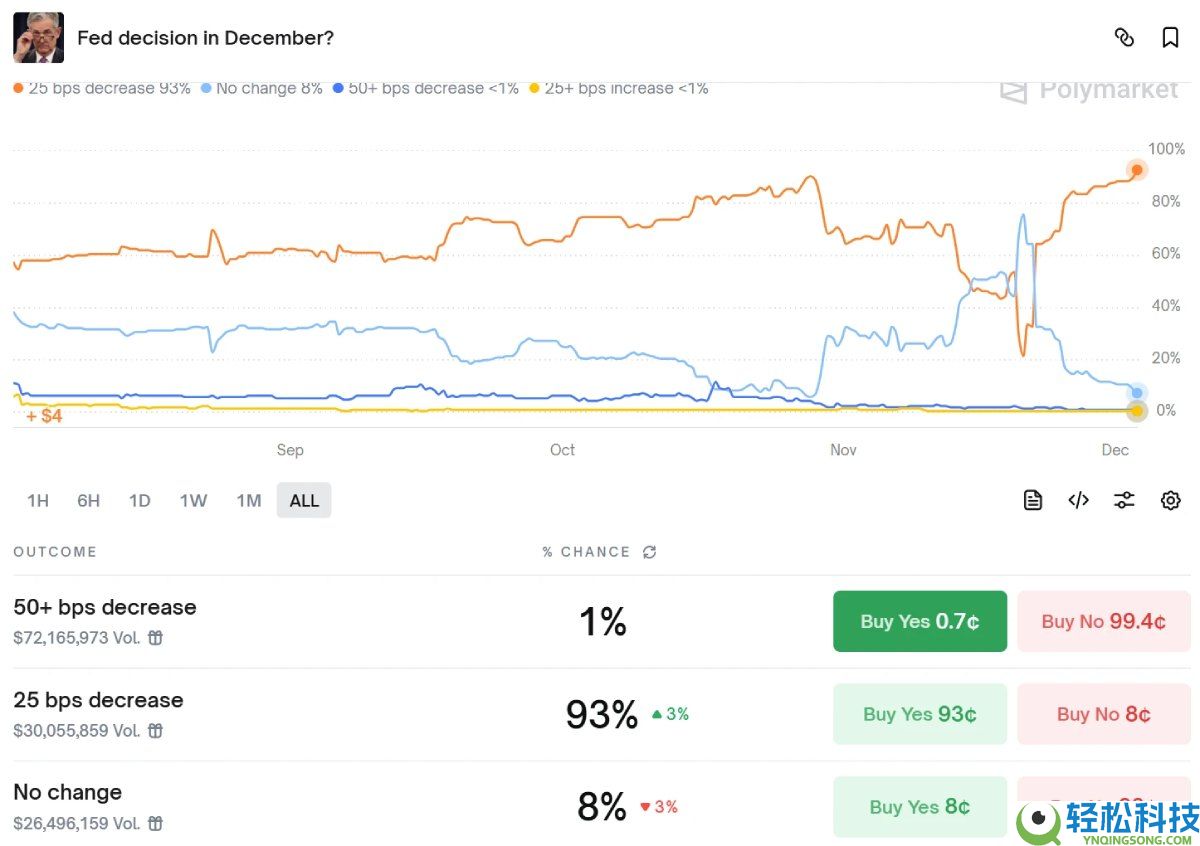The height and width of the screenshot is (846, 1200).
Task: Switch chart to 1W range
Action: [193, 500]
